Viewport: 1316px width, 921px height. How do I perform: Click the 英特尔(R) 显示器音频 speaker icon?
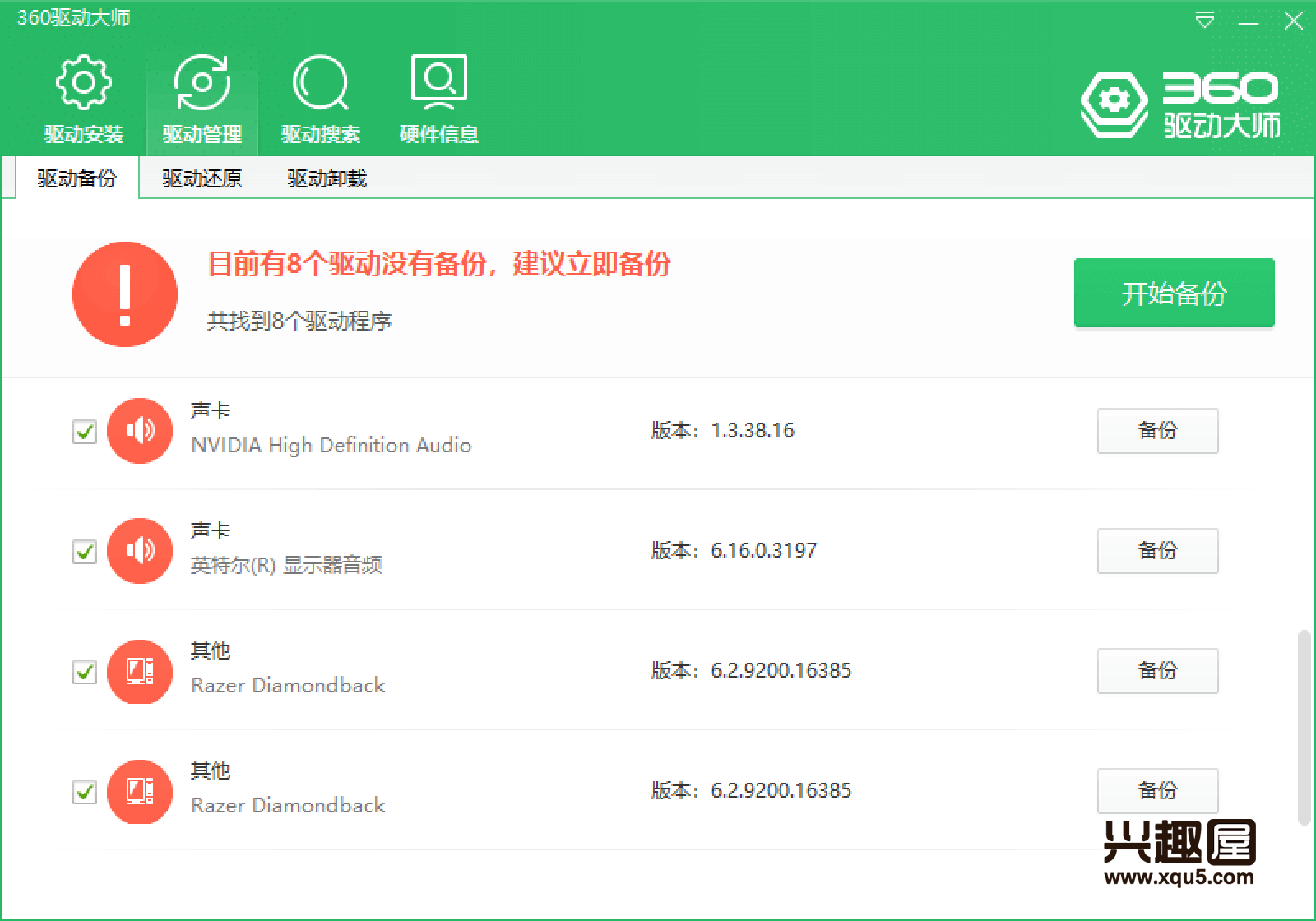(x=140, y=550)
